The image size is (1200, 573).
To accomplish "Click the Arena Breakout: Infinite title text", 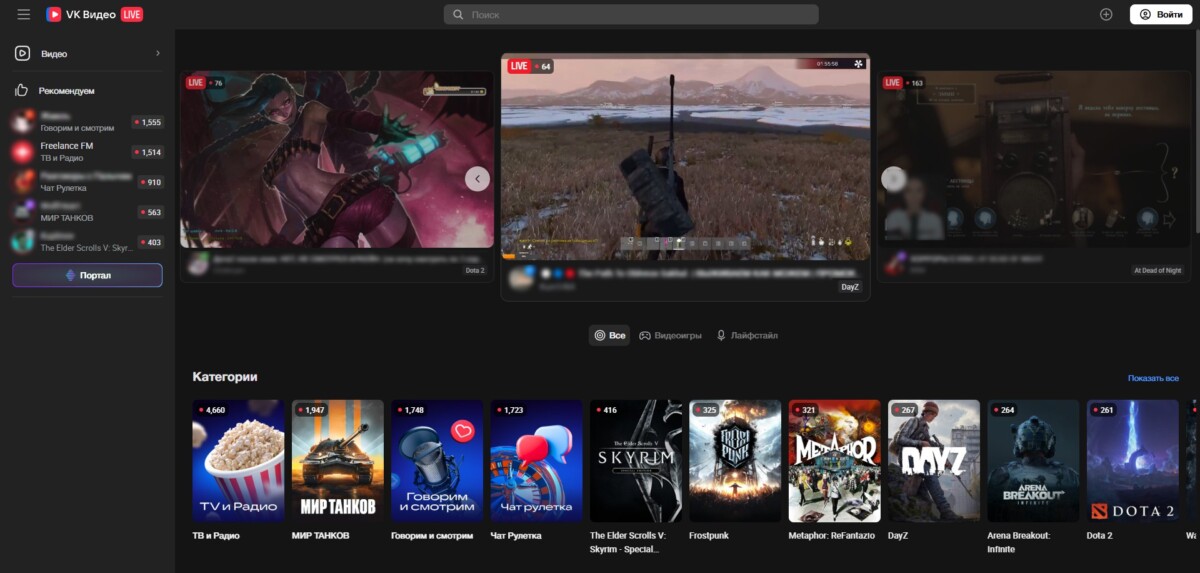I will (1021, 542).
